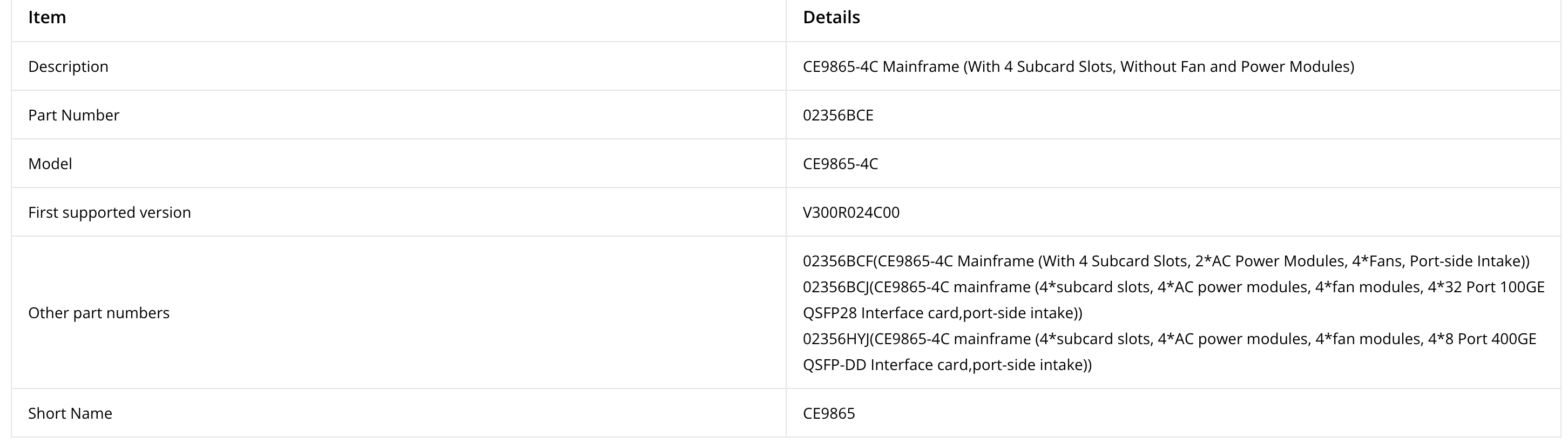
Task: Select the Other part numbers label
Action: pyautogui.click(x=99, y=313)
